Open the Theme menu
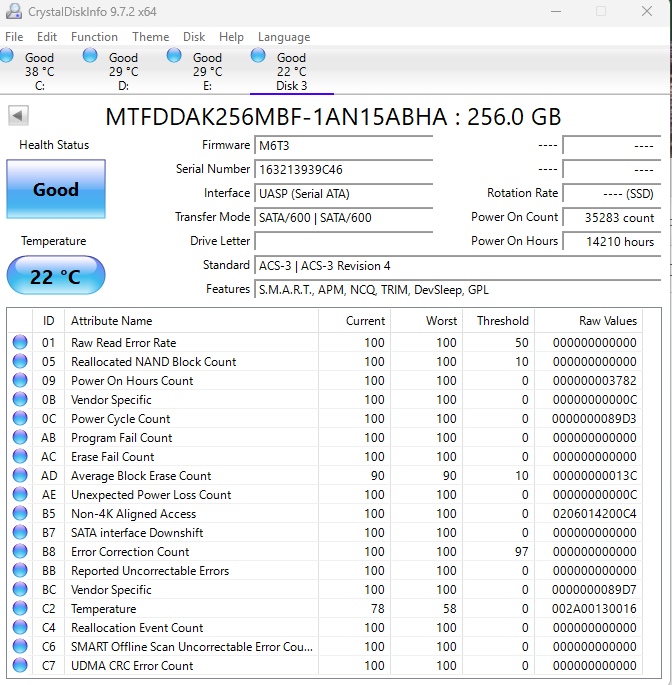This screenshot has width=672, height=685. [151, 37]
